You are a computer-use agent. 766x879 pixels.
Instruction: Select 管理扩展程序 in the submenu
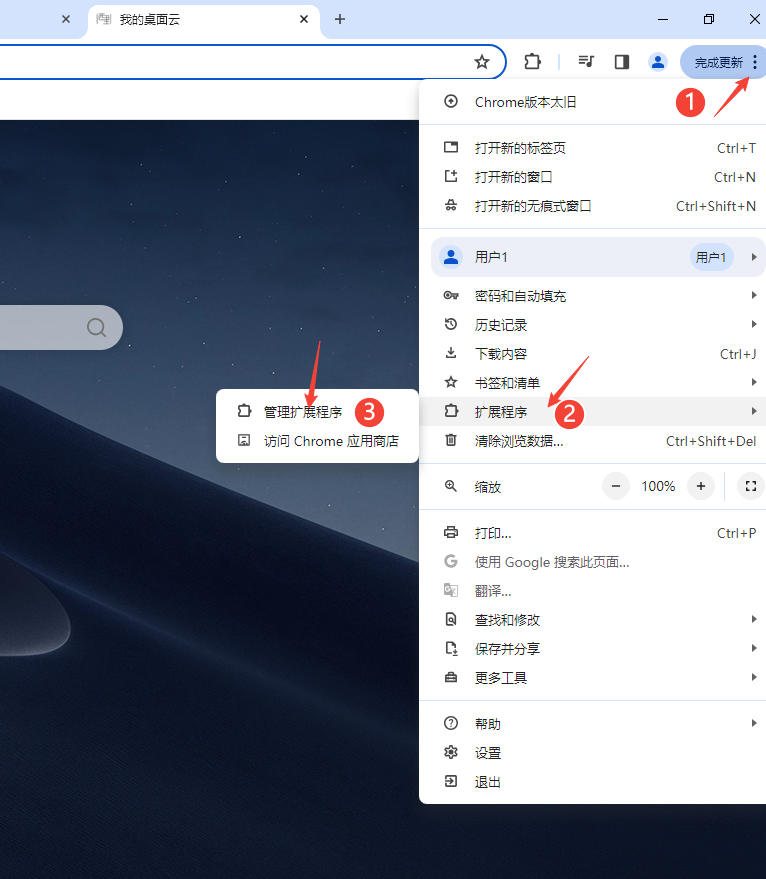(302, 411)
